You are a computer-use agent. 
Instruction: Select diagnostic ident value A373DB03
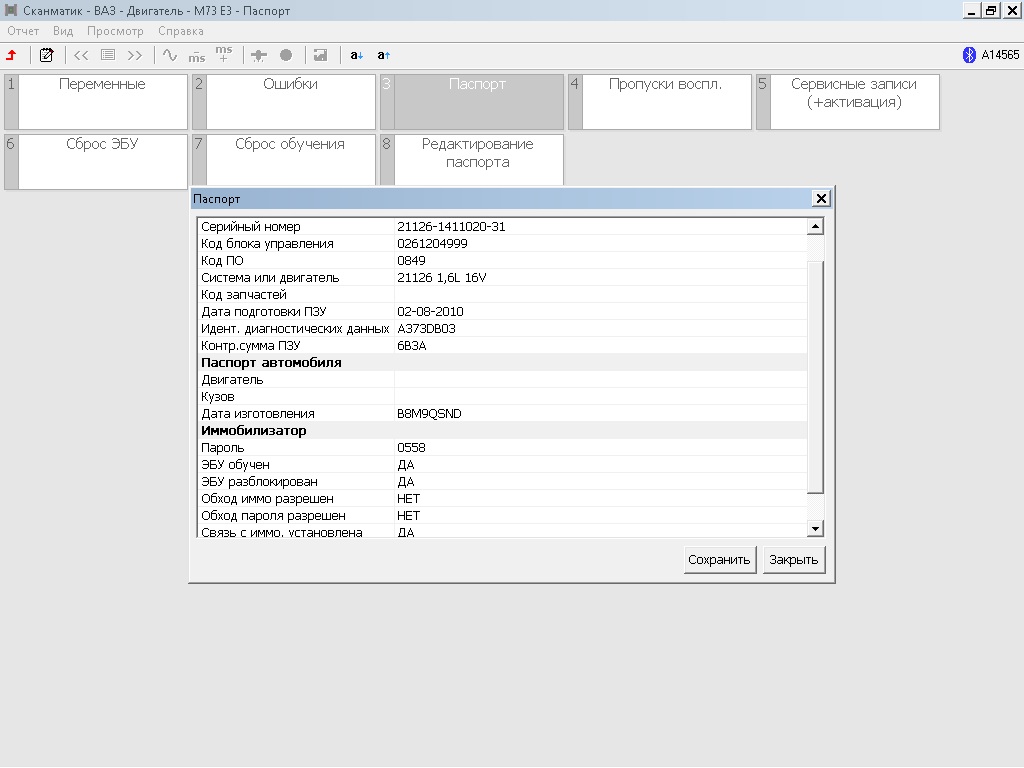[426, 328]
